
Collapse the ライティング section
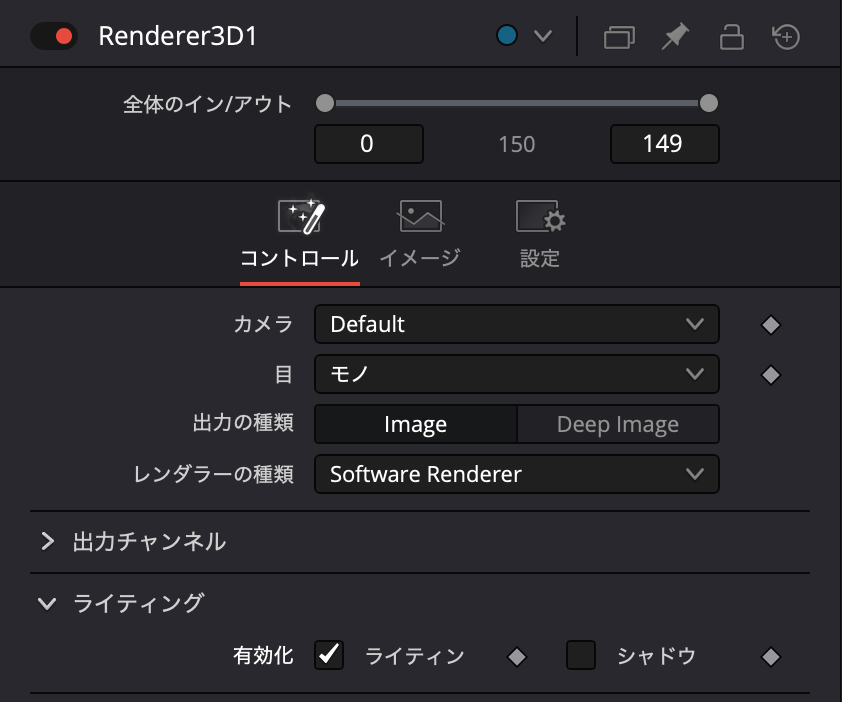(x=47, y=604)
